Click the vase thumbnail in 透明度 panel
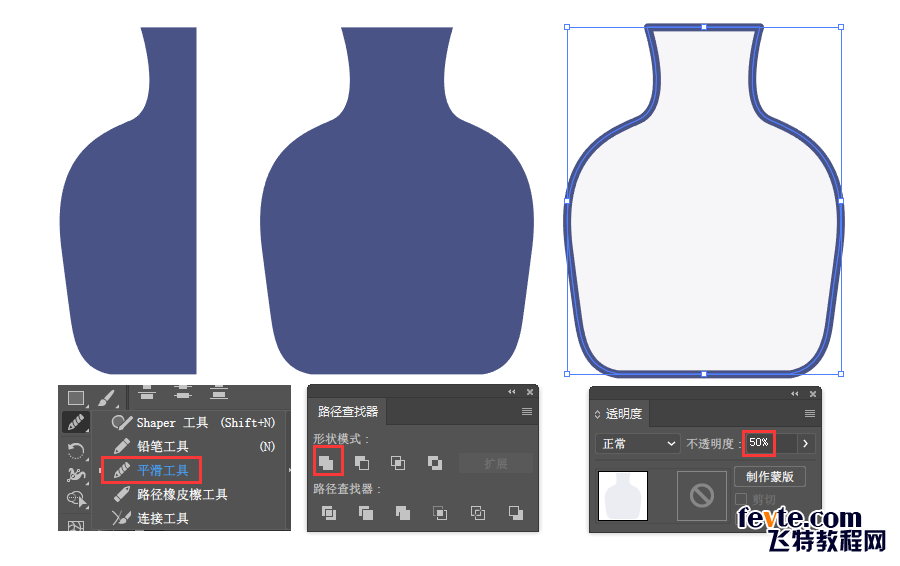900x566 pixels. [x=623, y=496]
